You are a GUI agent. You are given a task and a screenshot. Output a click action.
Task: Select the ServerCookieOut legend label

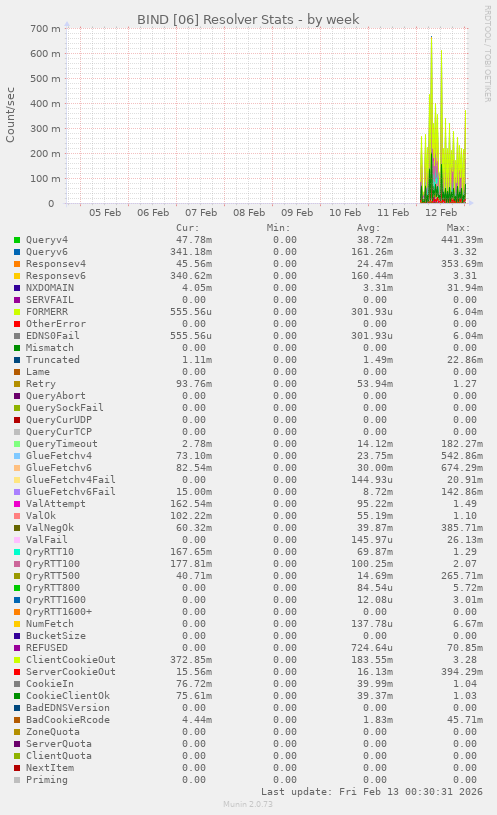[x=71, y=672]
